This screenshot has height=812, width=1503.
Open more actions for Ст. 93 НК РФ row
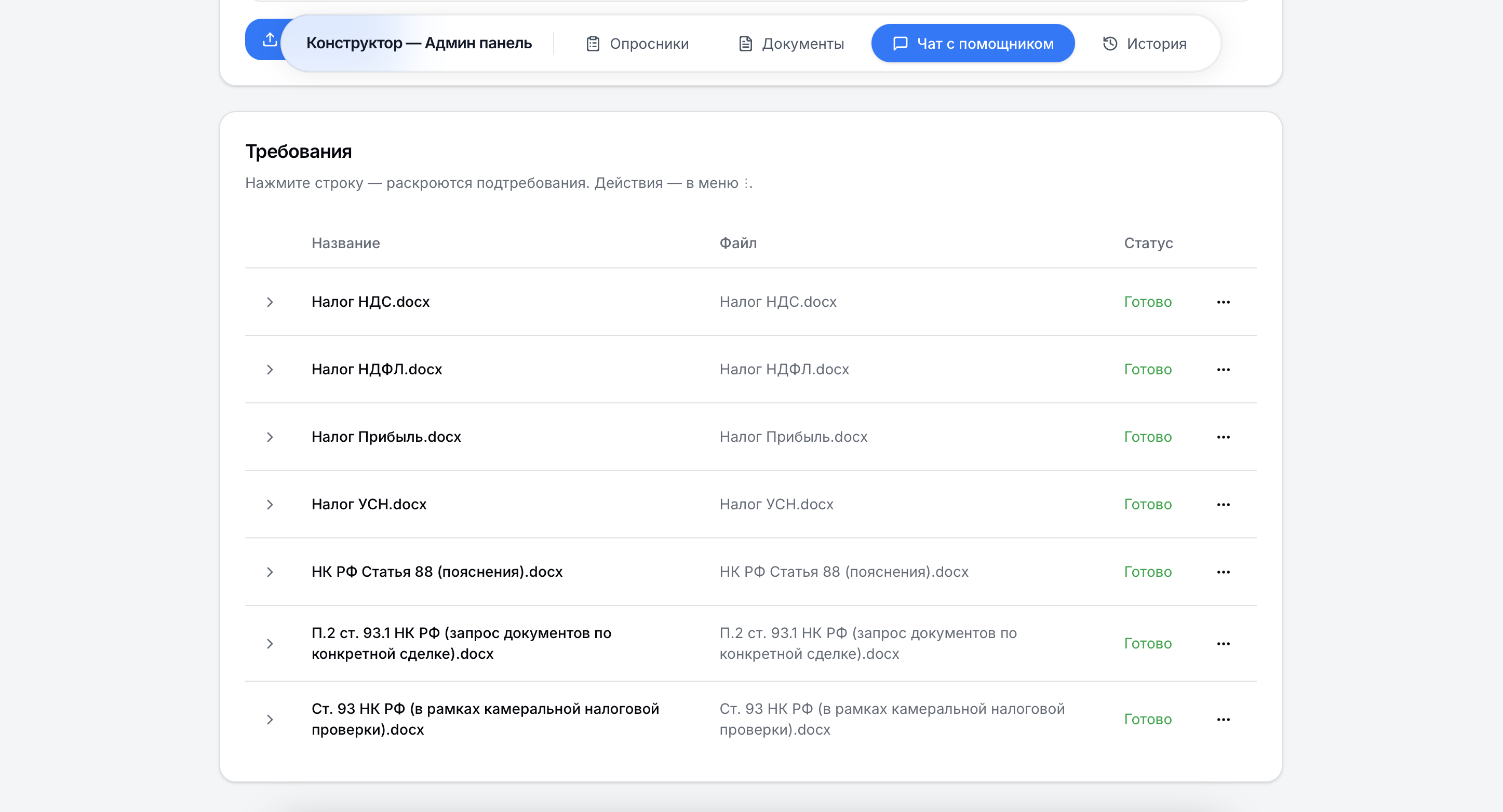(x=1224, y=720)
